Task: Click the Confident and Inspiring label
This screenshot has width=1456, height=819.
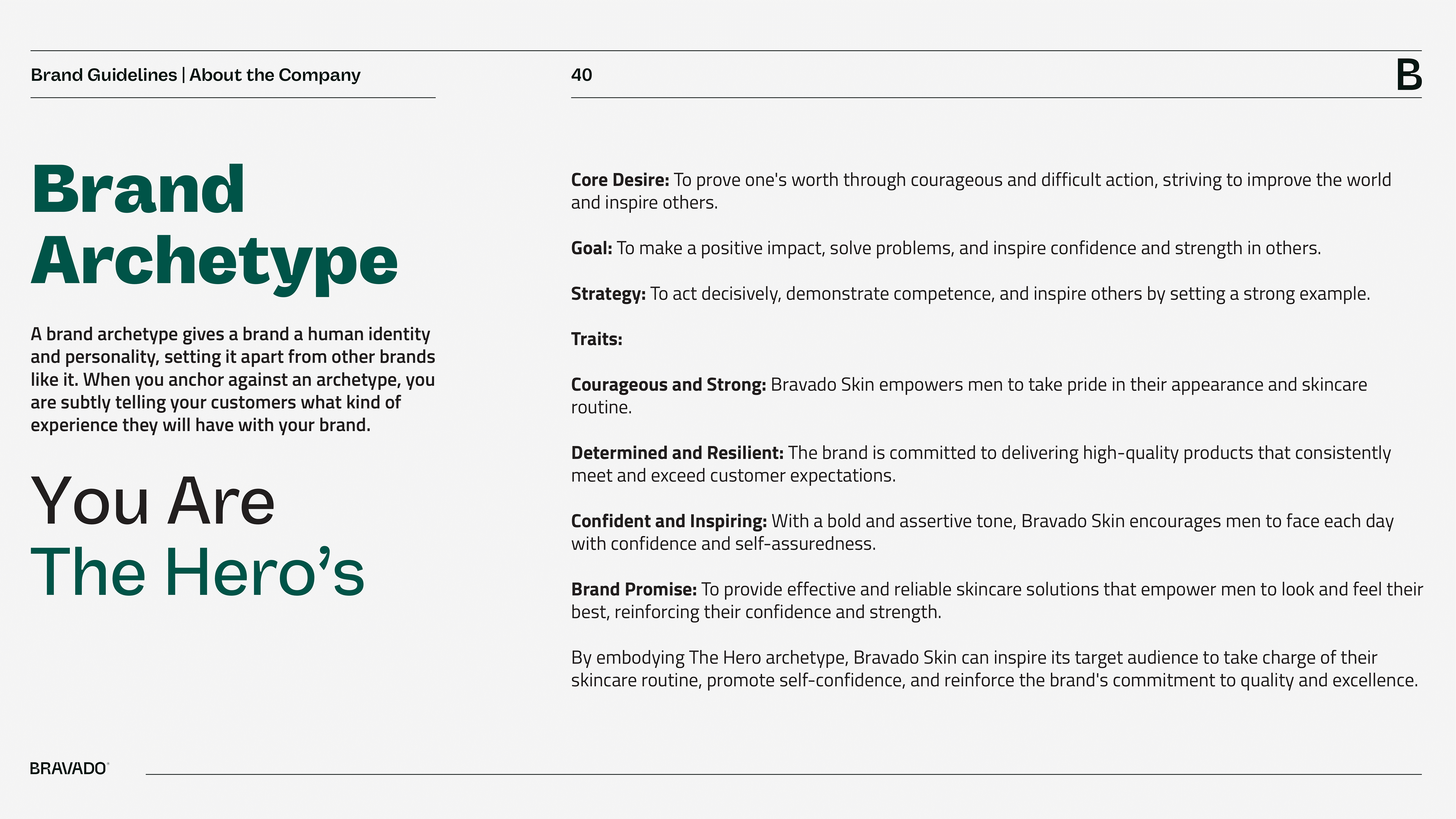Action: pos(668,521)
